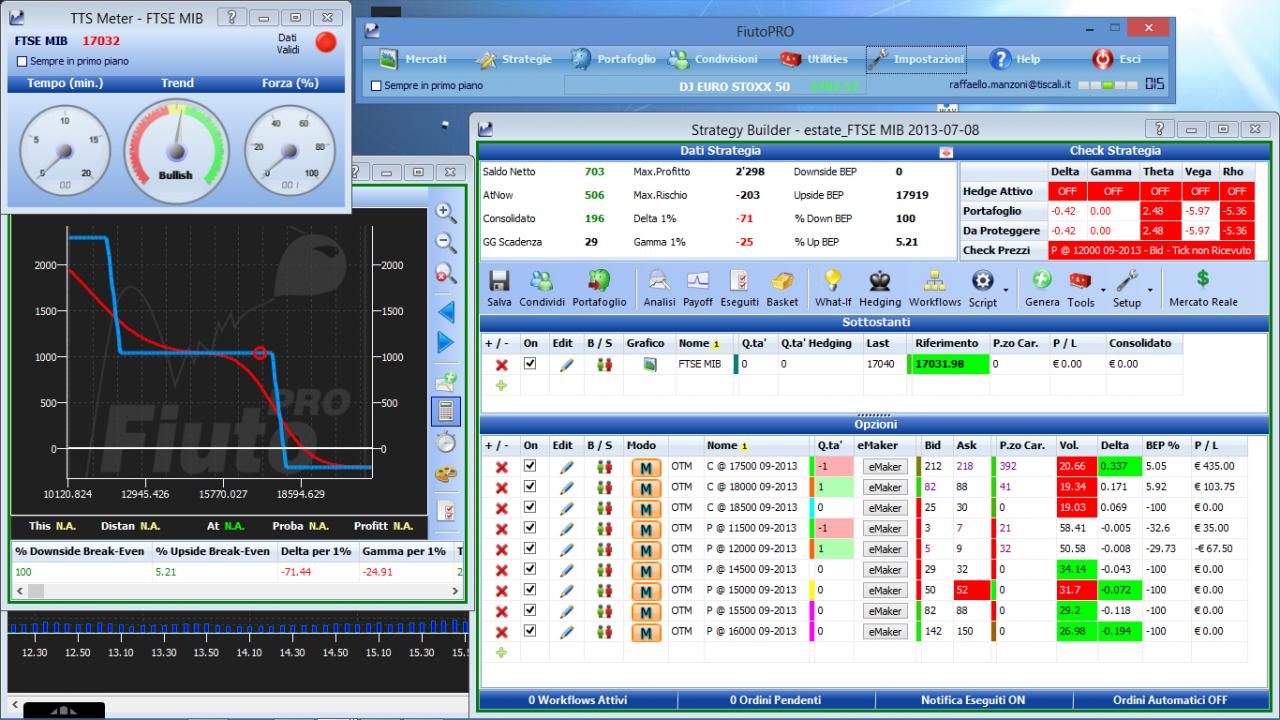Uncheck On for C @ 18000 09-2013
The height and width of the screenshot is (720, 1280).
point(531,487)
